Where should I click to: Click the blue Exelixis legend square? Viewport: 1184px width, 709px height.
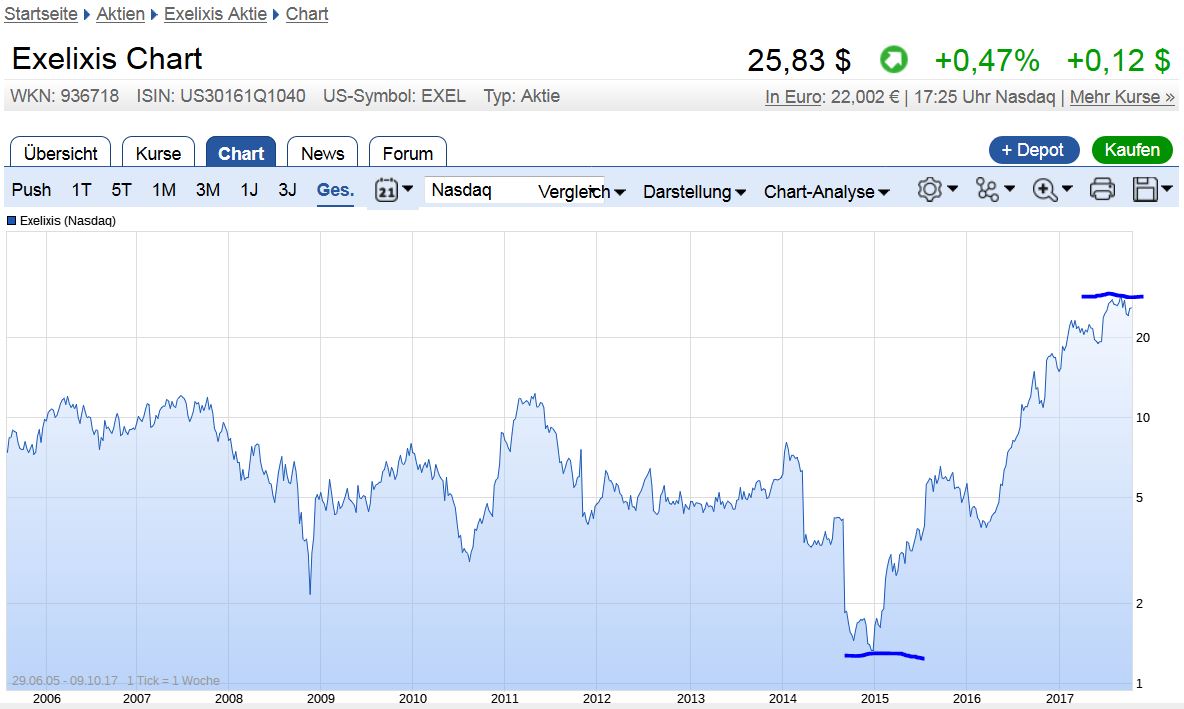coord(12,220)
